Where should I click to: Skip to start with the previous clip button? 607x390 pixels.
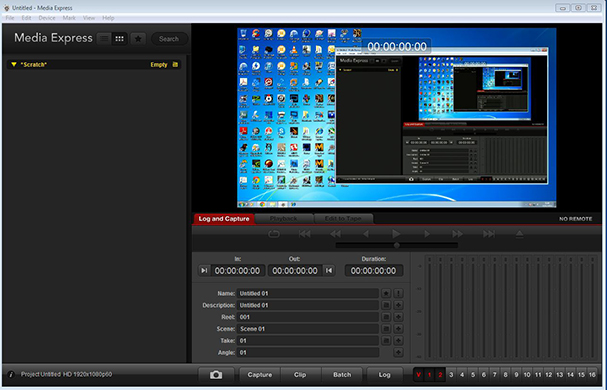(305, 234)
